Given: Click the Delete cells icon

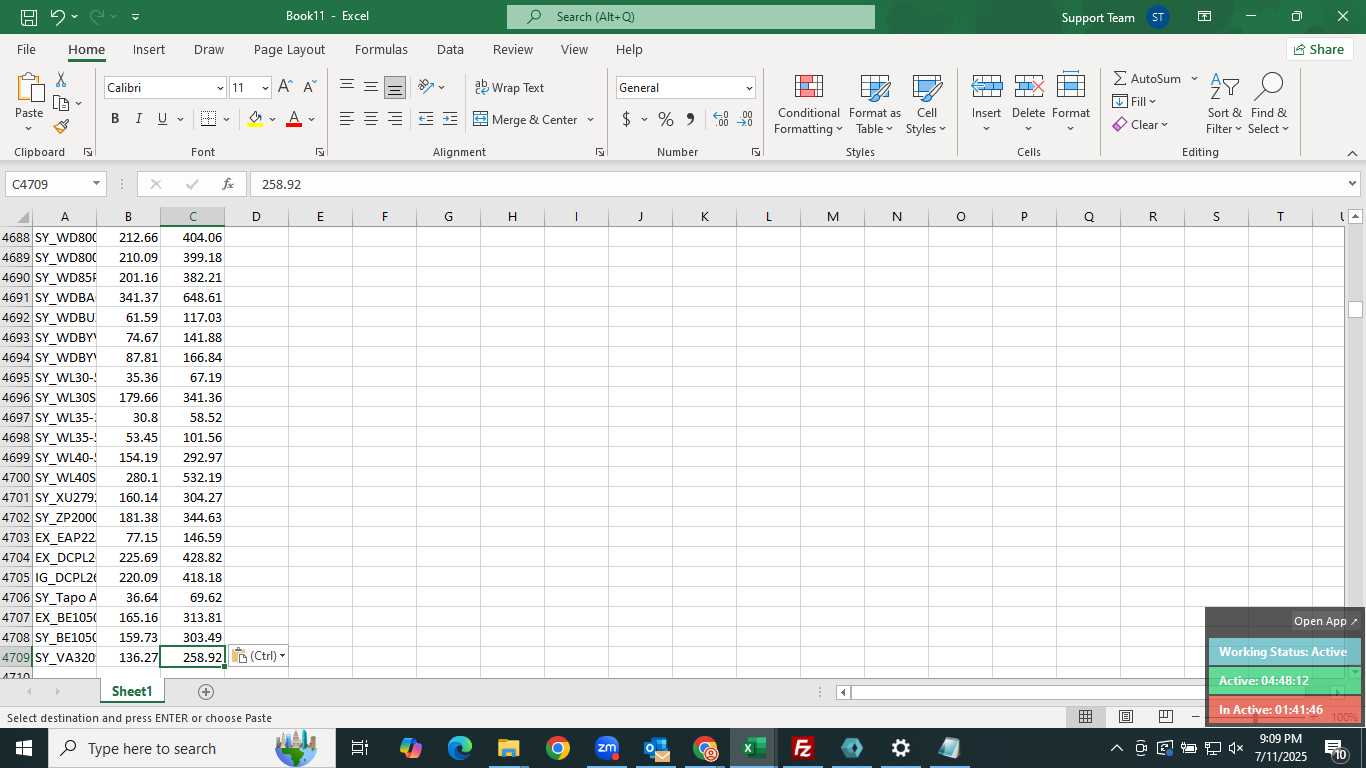Looking at the screenshot, I should click(1029, 87).
